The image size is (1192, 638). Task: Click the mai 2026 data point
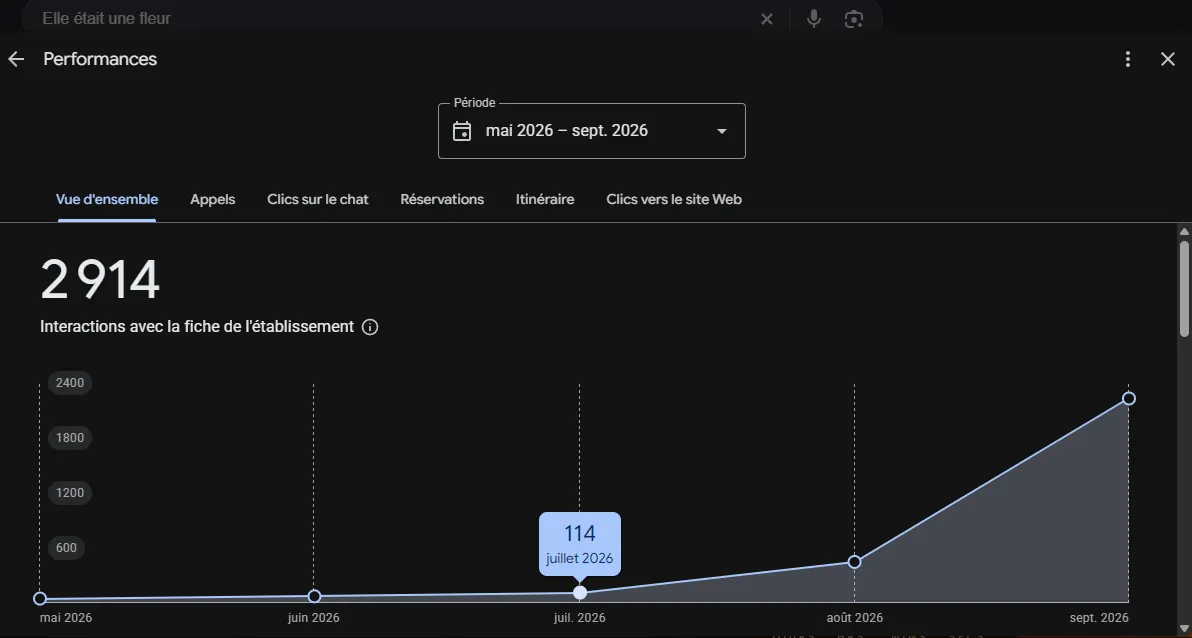pos(40,598)
